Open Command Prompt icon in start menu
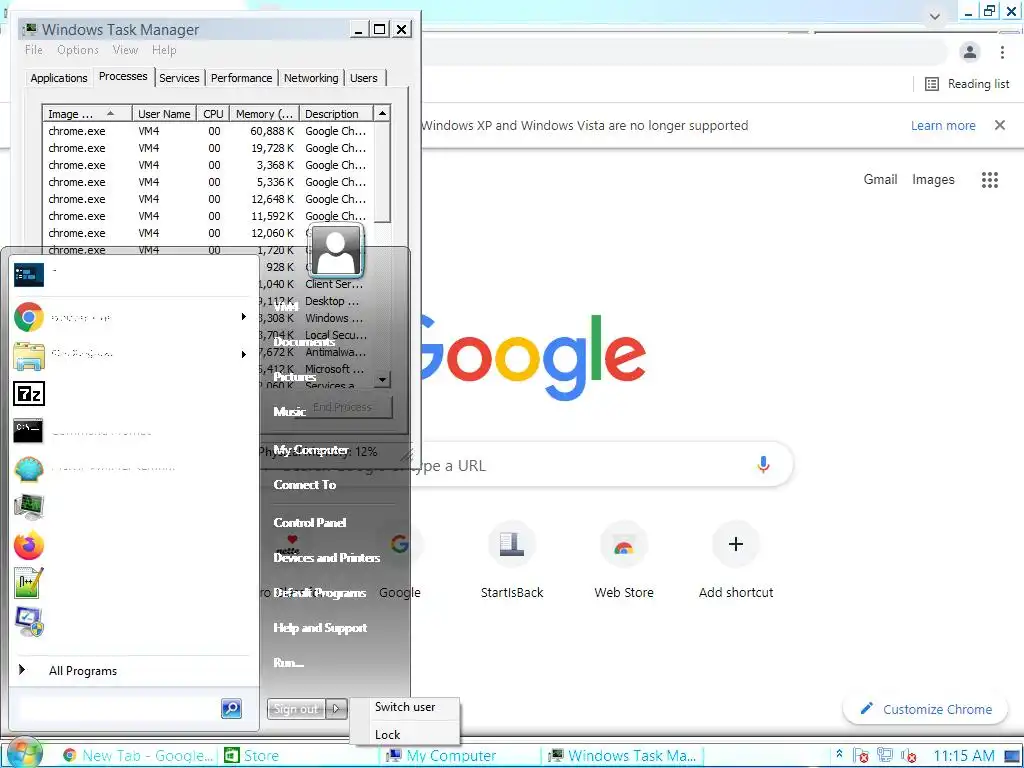The image size is (1024, 768). click(x=29, y=430)
